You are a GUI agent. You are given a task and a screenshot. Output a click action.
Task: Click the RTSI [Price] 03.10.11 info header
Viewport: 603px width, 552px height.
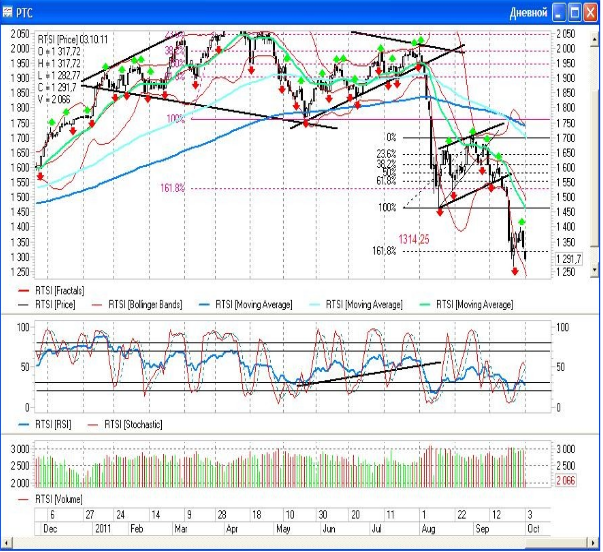[73, 40]
